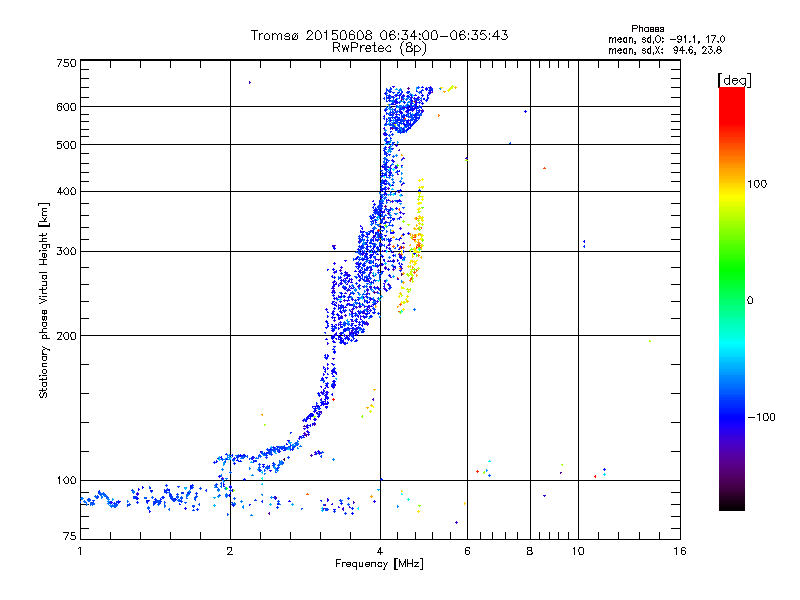Click the 'Phases' header text
This screenshot has height=600, width=800.
coord(647,29)
